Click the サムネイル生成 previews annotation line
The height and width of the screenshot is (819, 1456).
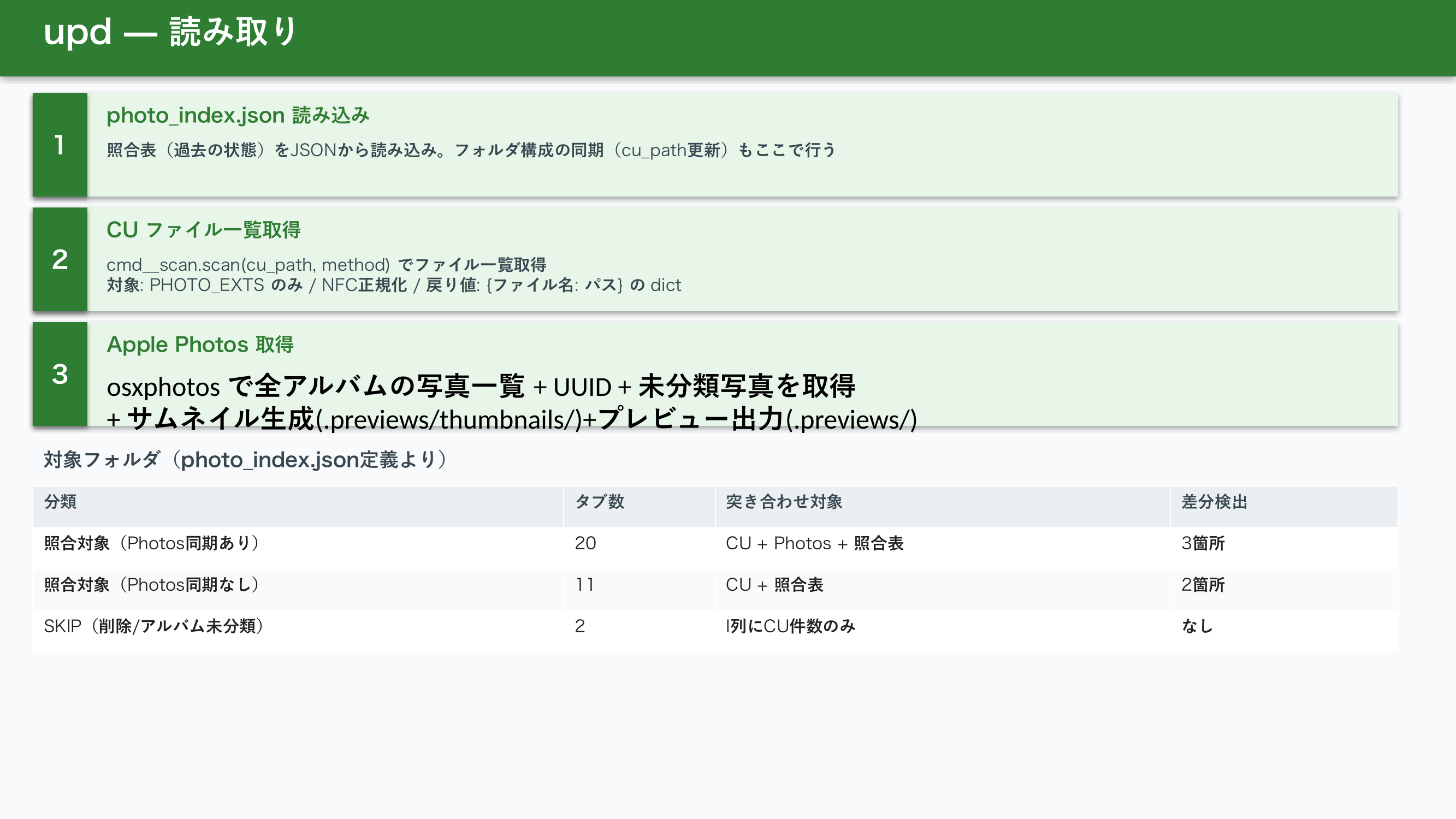click(x=512, y=419)
